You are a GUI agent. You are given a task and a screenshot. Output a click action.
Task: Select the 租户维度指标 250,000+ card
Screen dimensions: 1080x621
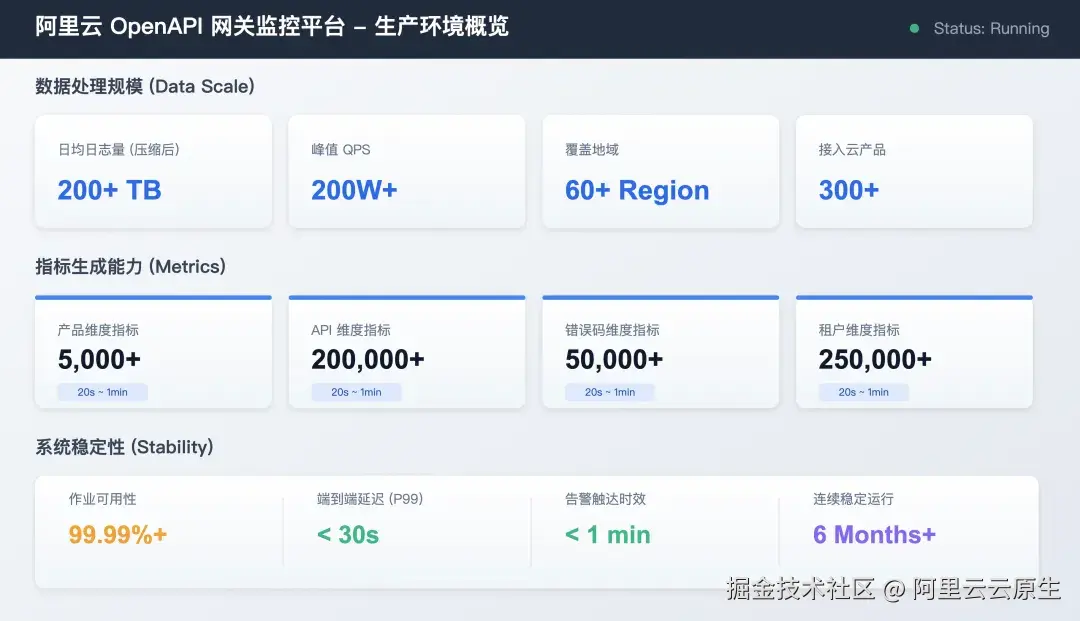tap(913, 350)
